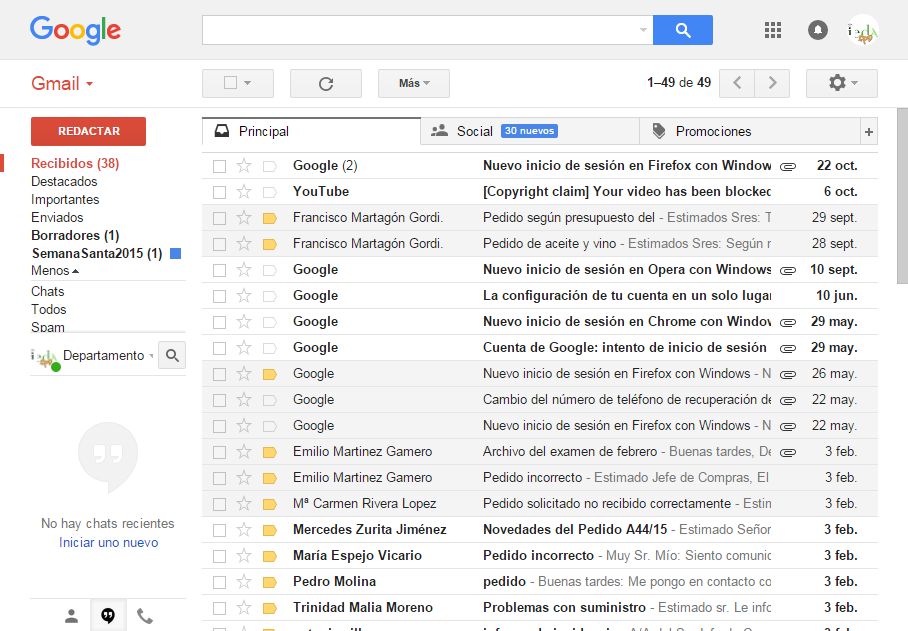Open the Destacados folder

[64, 182]
